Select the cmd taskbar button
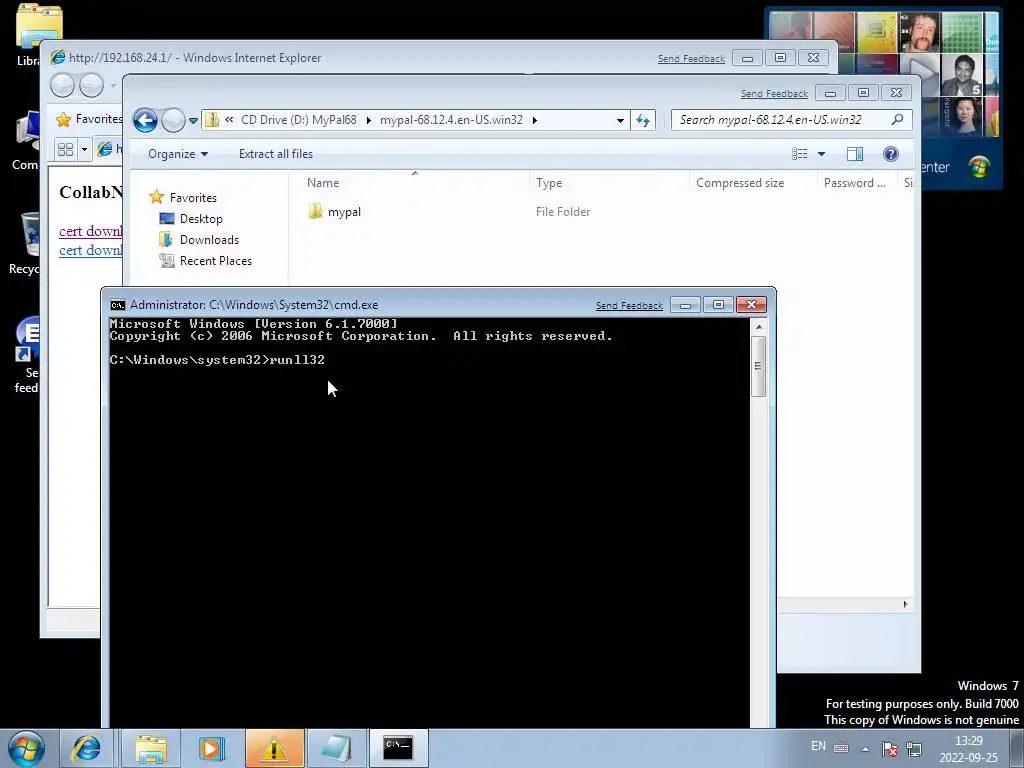The image size is (1024, 768). coord(398,748)
